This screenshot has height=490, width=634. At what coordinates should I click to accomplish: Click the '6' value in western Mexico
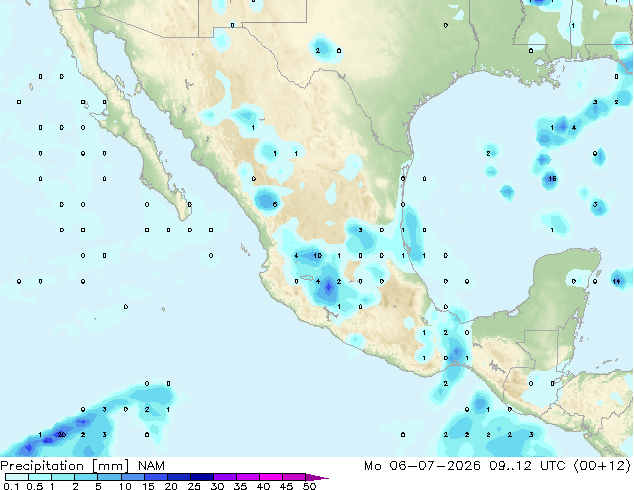pos(275,205)
